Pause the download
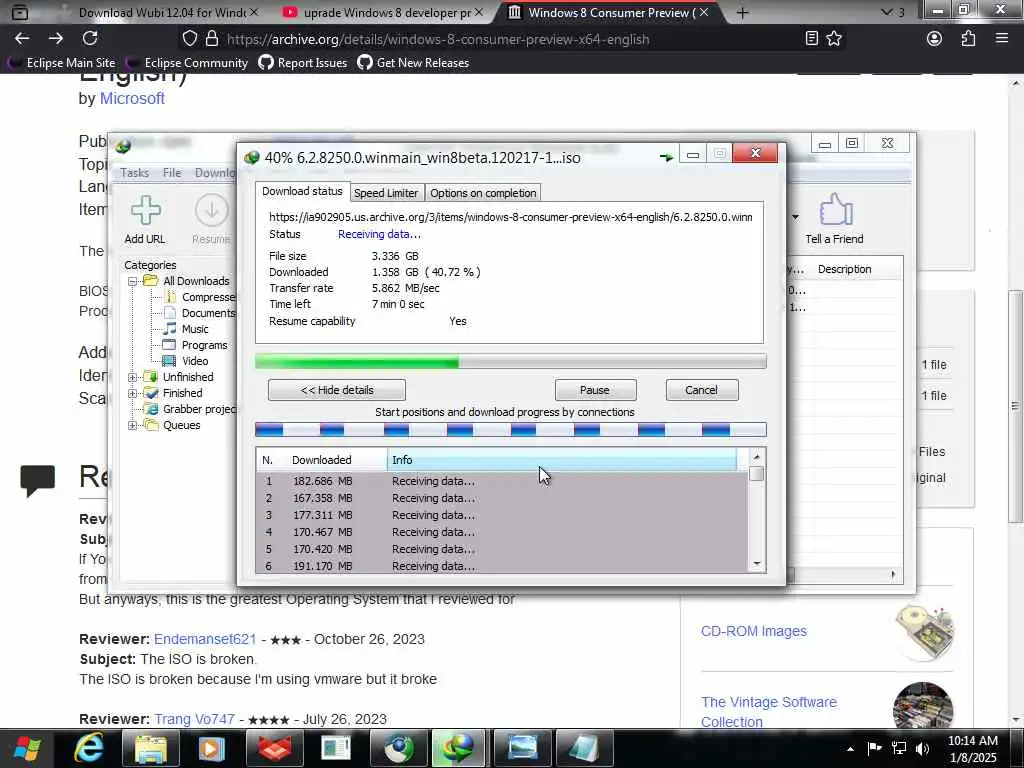The height and width of the screenshot is (768, 1024). click(x=595, y=390)
